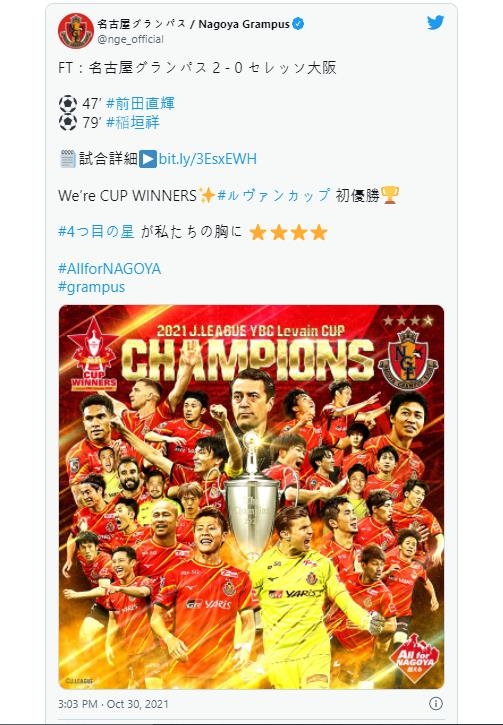
Task: Click the trophy emoji after 初優勝
Action: (x=390, y=195)
